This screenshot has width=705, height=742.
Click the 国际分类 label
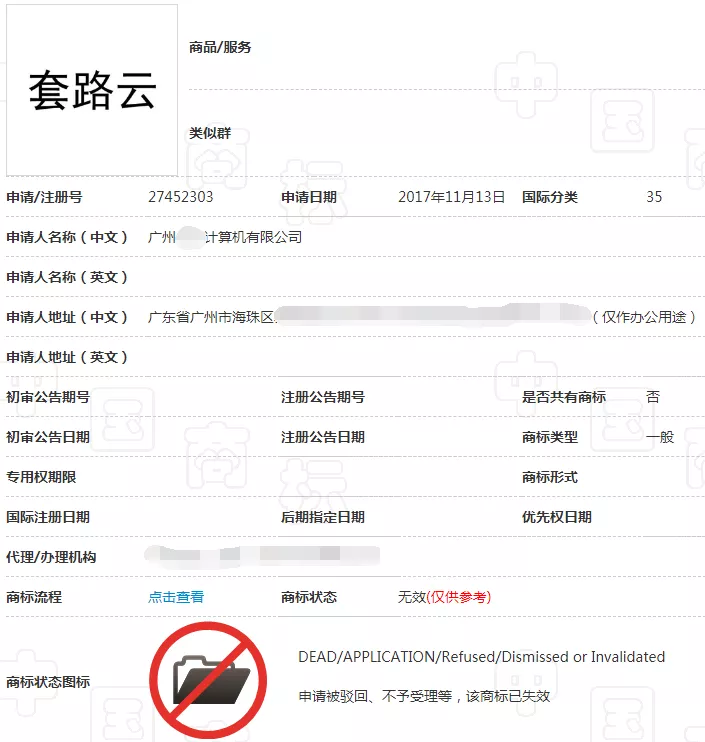tap(550, 197)
